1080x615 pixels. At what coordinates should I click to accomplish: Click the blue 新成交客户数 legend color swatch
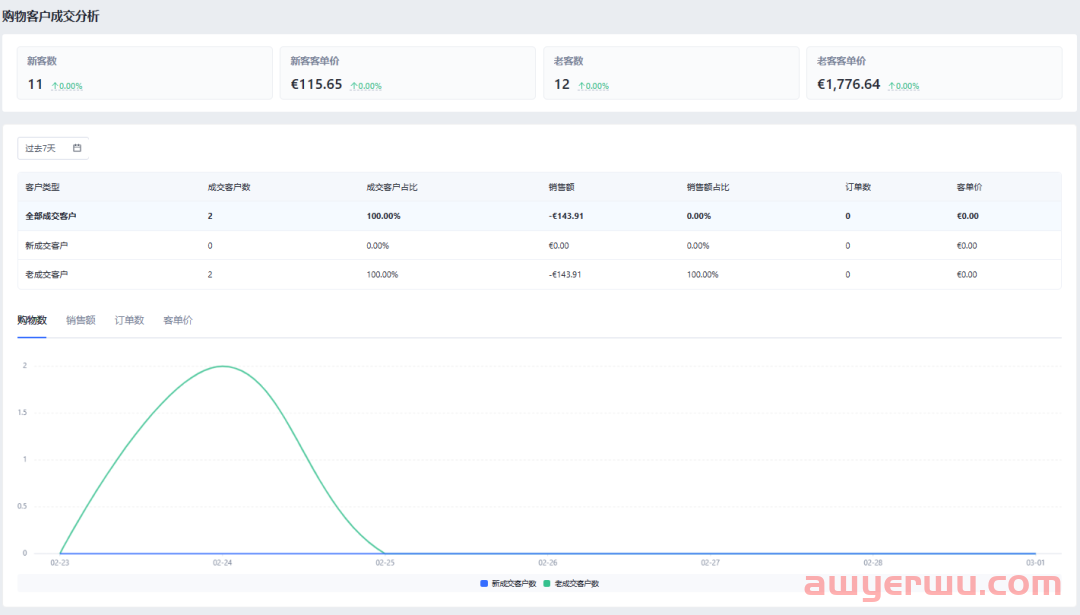coord(484,583)
